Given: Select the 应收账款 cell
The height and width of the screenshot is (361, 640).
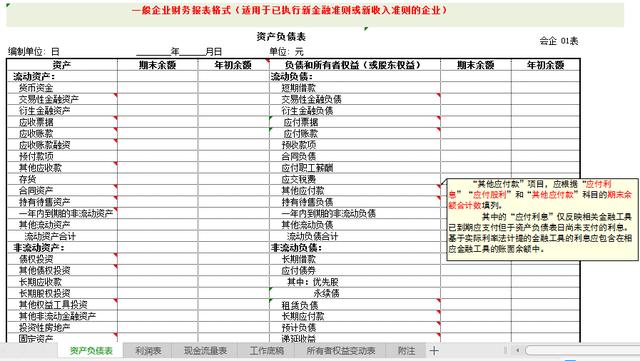Looking at the screenshot, I should [62, 133].
